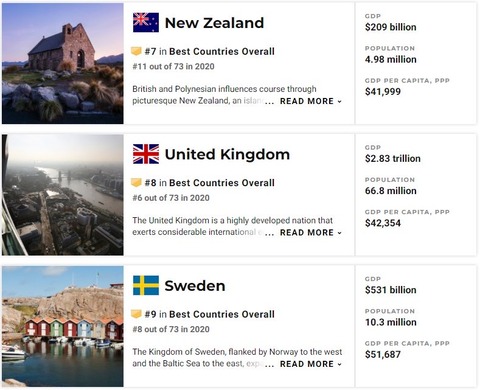Expand READ MORE for New Zealand
The width and height of the screenshot is (480, 390).
pos(311,101)
